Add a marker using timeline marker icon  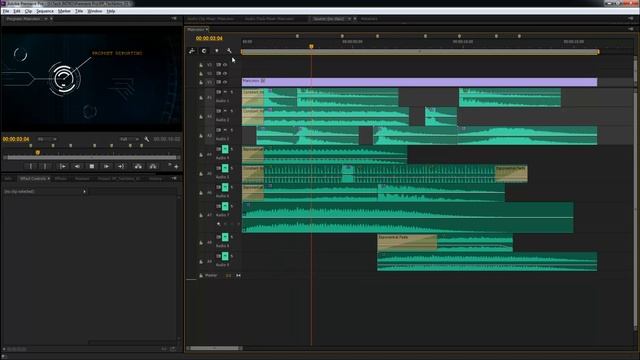(217, 51)
